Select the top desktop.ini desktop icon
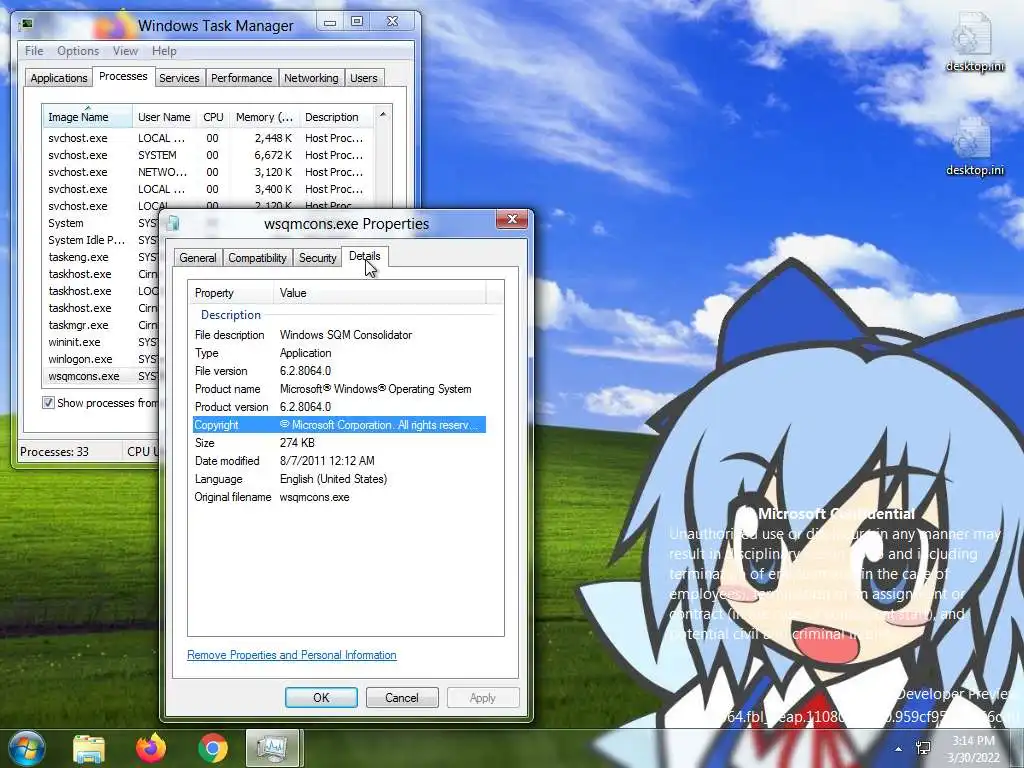Screen dimensions: 1024x768 (974, 43)
